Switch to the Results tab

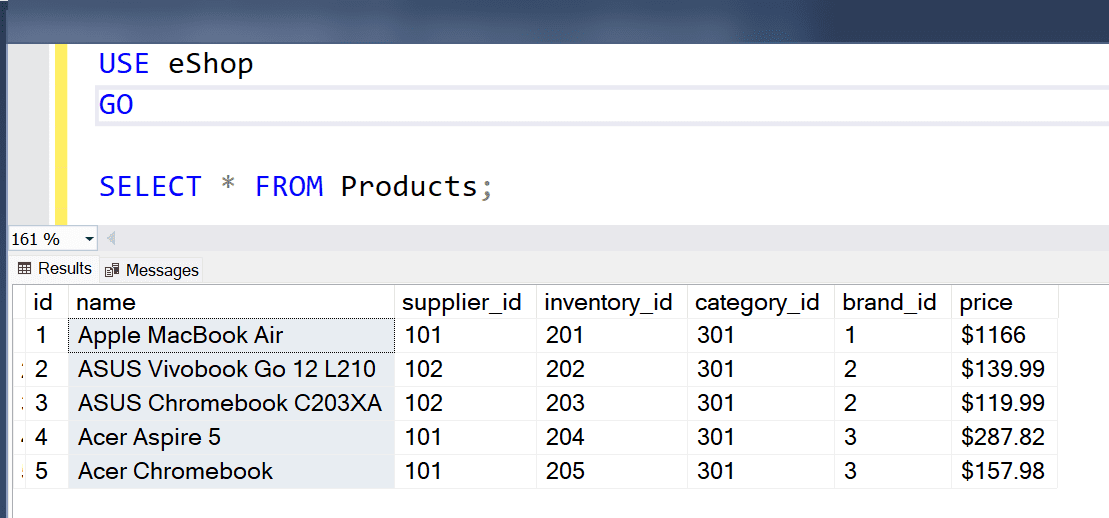point(54,269)
